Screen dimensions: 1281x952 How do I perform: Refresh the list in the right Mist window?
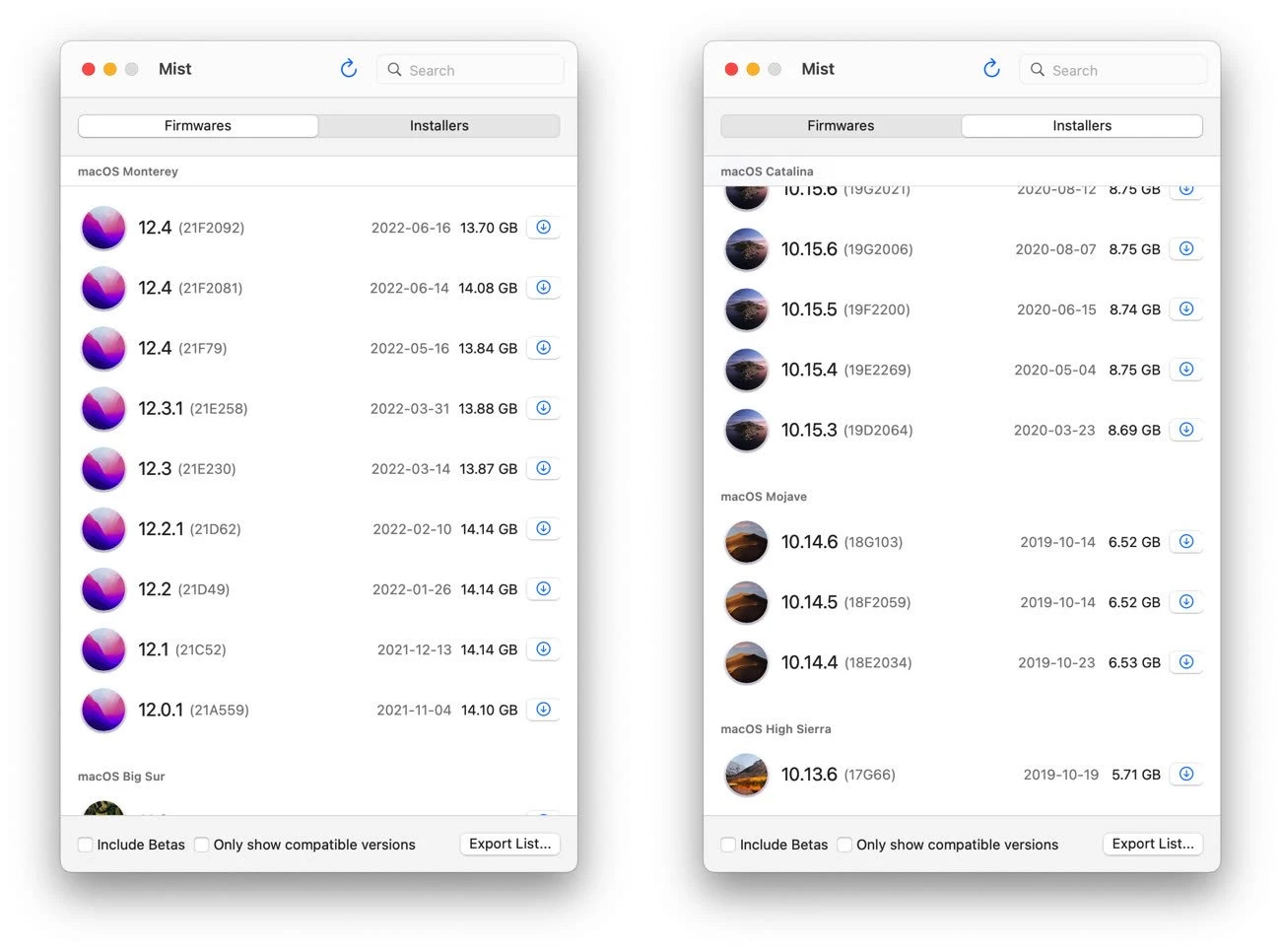991,69
